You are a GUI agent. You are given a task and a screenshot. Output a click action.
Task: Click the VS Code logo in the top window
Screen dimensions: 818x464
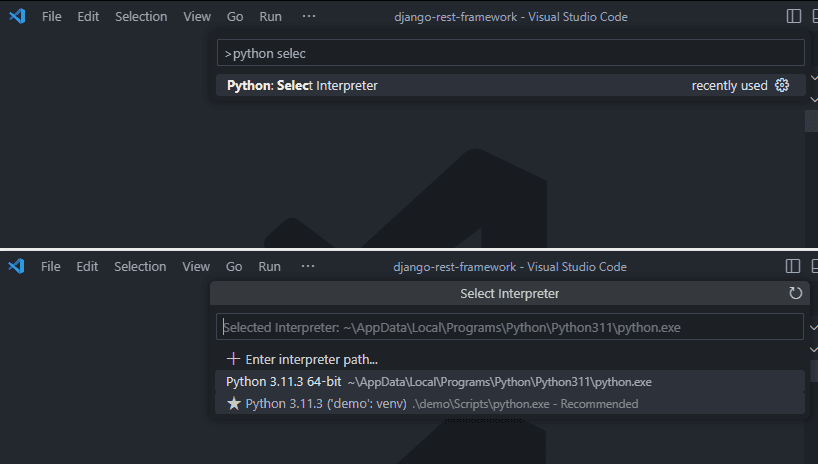pyautogui.click(x=17, y=16)
